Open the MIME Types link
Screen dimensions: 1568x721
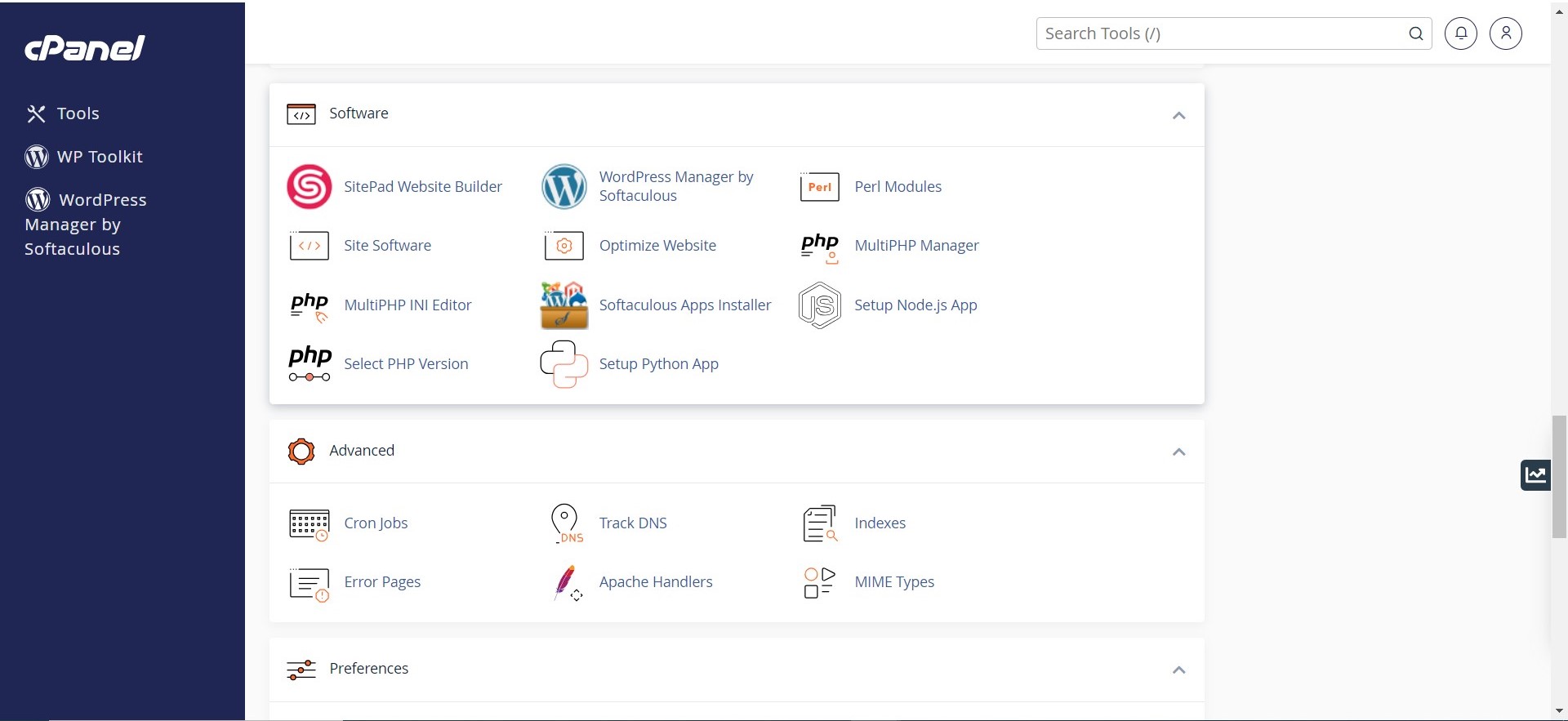(x=894, y=582)
